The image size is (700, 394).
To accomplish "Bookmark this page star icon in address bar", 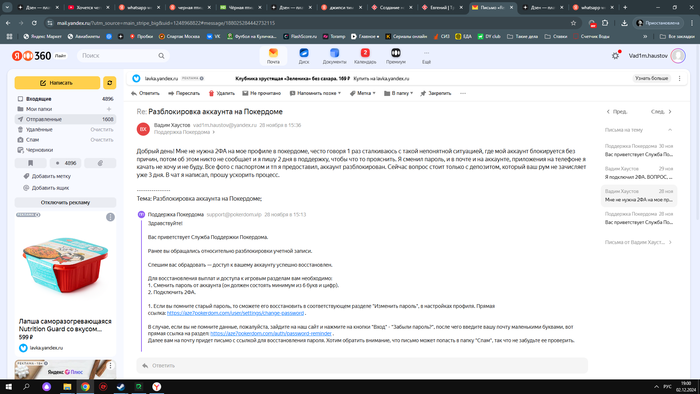I will (x=573, y=23).
